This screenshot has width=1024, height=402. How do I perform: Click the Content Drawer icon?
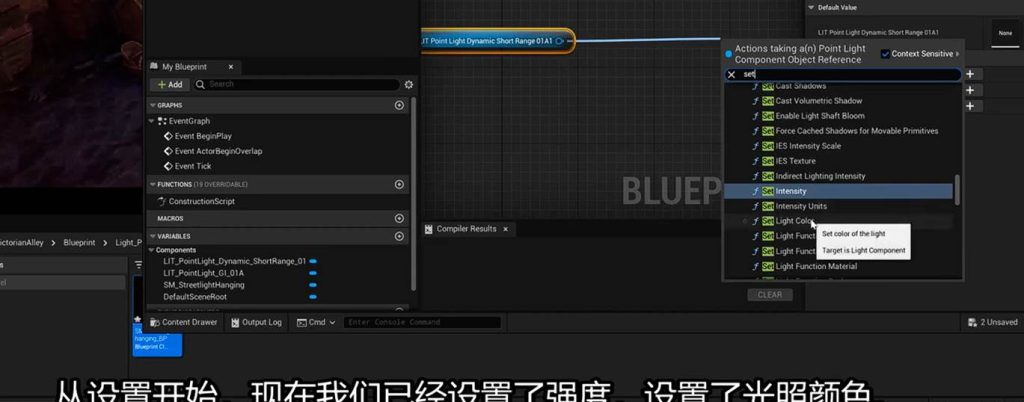tap(155, 323)
